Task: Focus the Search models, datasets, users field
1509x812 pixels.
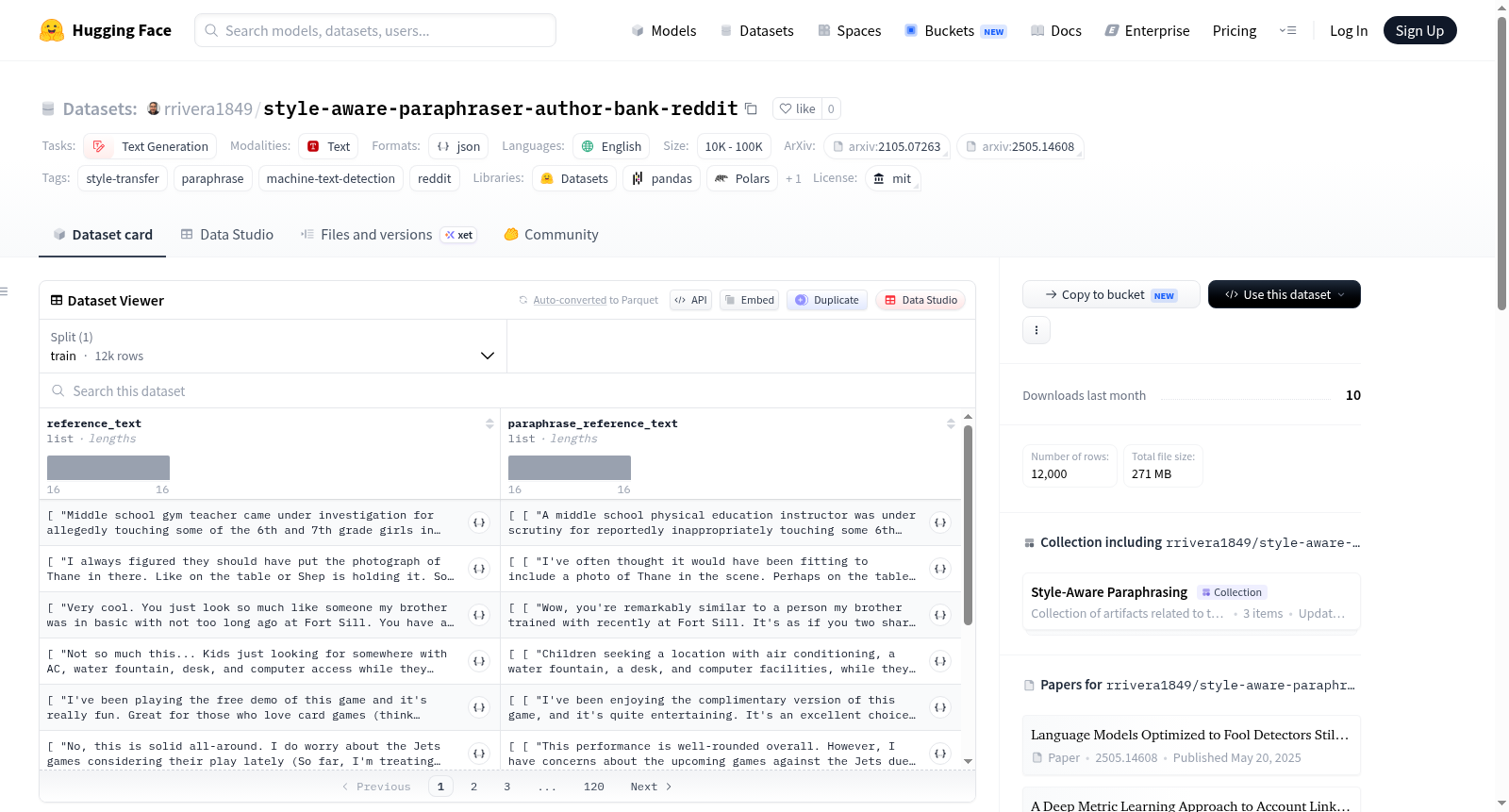Action: click(375, 30)
